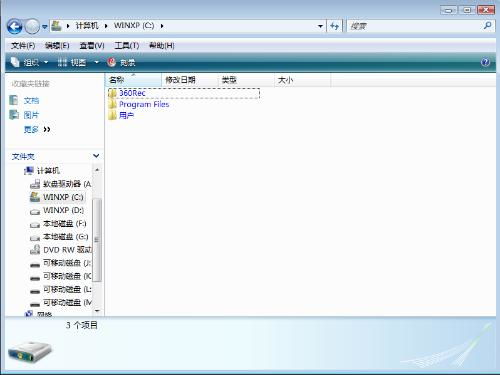Select DVD RW 驱动器 in the tree
This screenshot has width=500, height=375.
[67, 250]
